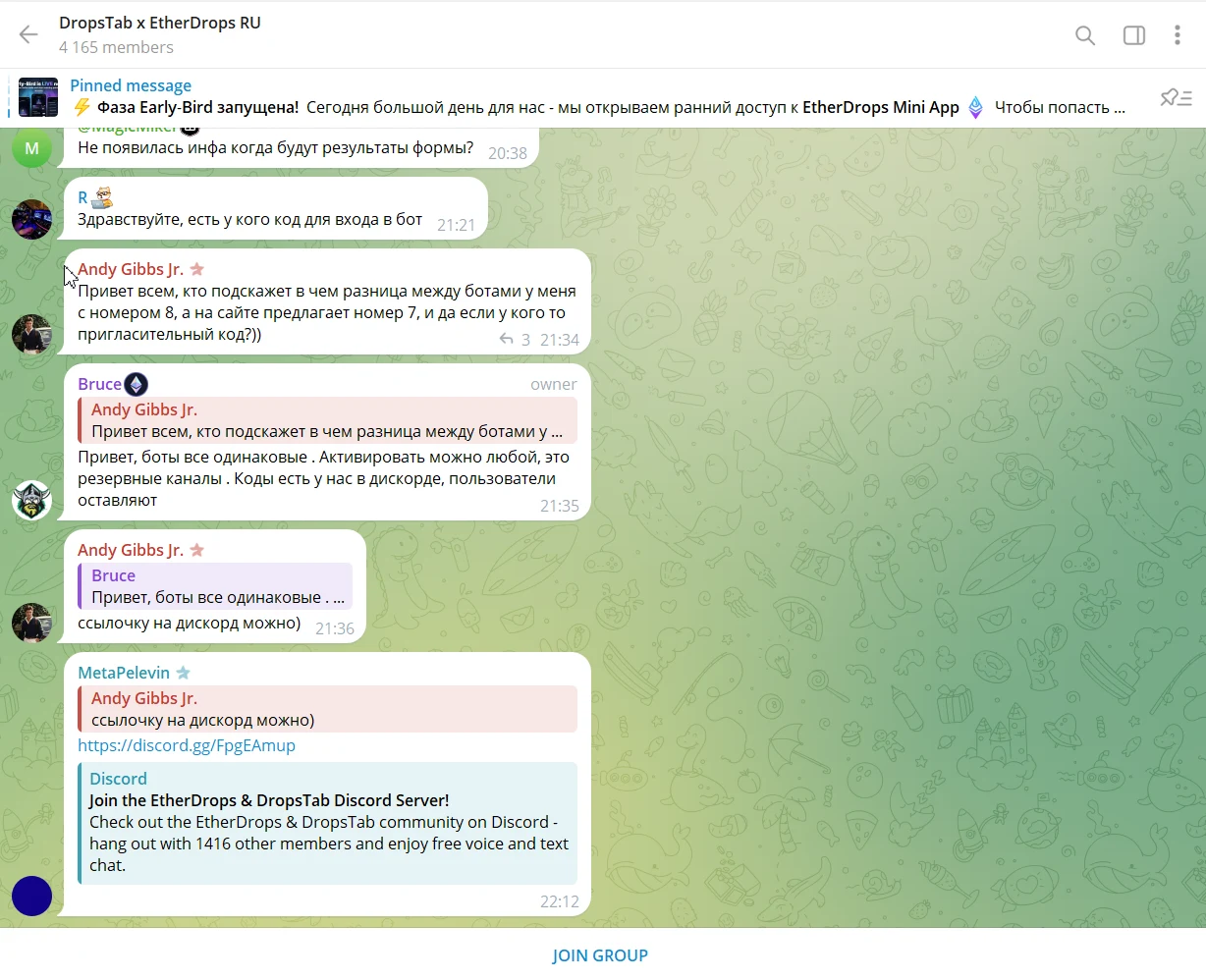The width and height of the screenshot is (1206, 980).
Task: Click the star beside Andy's name above "Привет всем"
Action: pyautogui.click(x=197, y=269)
